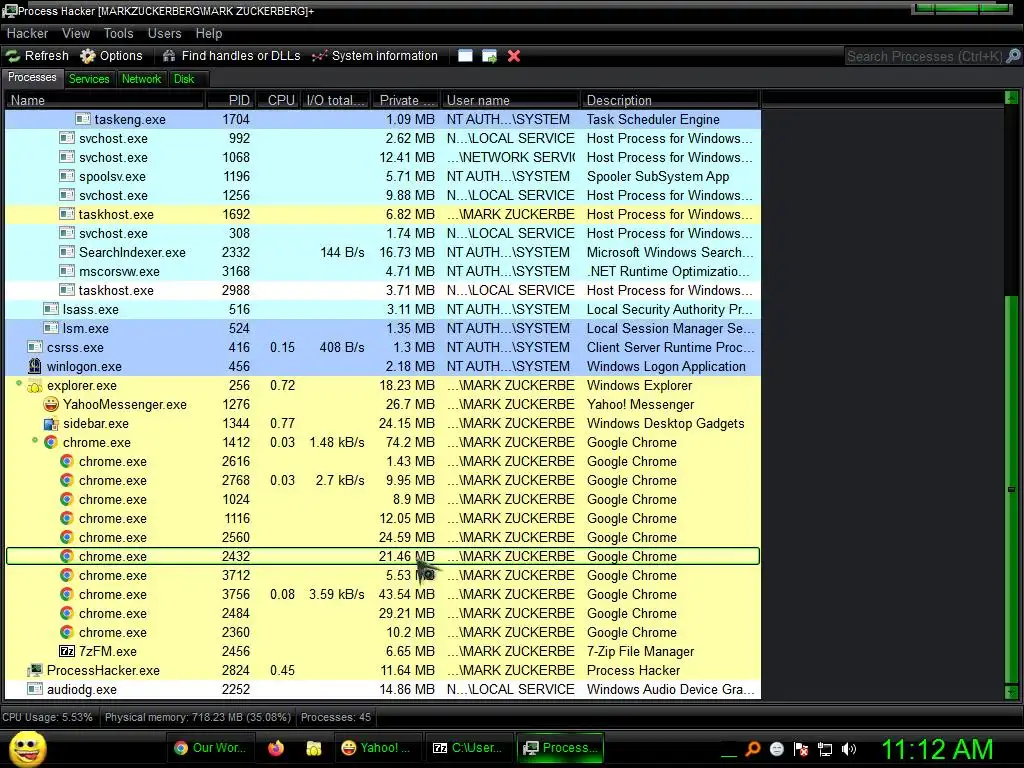
Task: Click the explorer.exe process icon
Action: tap(35, 386)
